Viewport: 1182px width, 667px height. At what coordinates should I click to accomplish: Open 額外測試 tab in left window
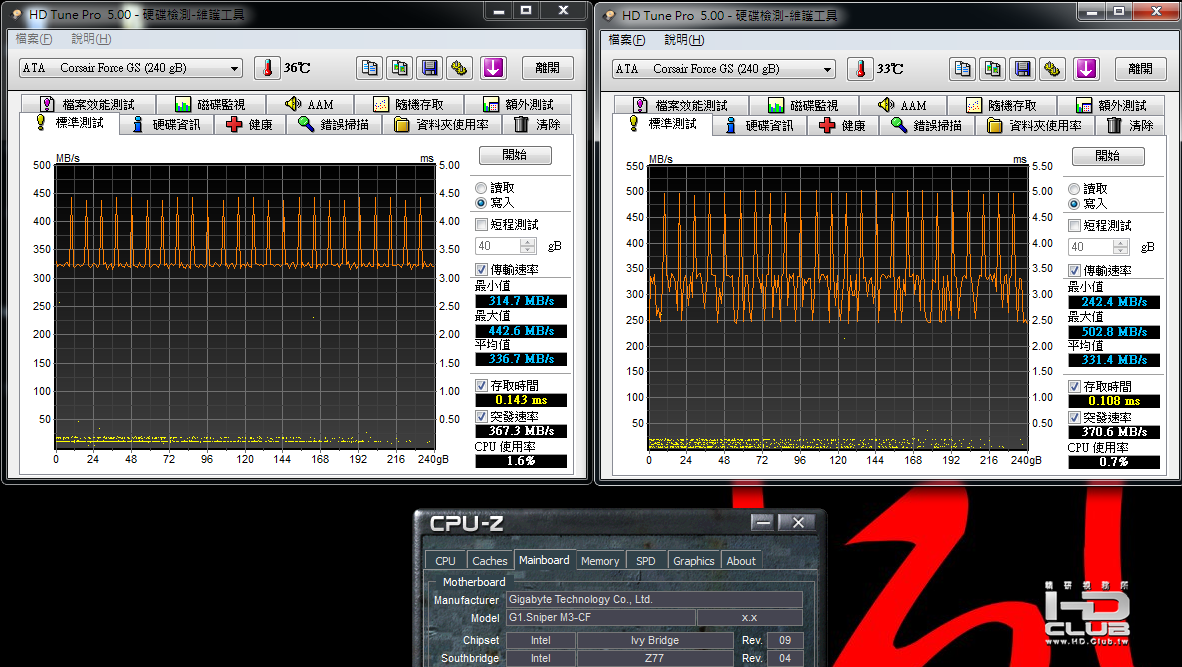519,104
